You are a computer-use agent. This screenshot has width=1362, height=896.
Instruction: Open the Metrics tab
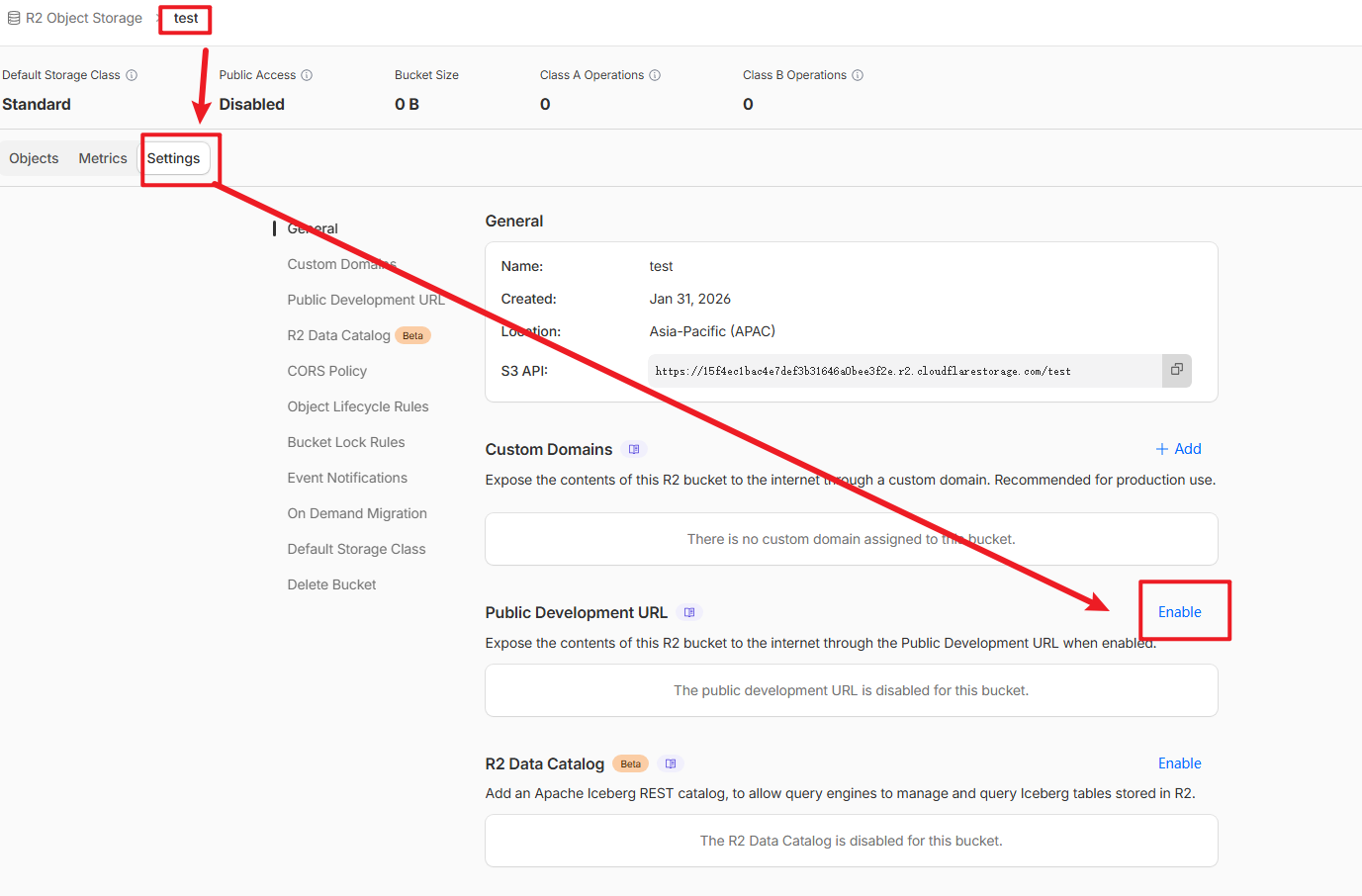[x=103, y=158]
